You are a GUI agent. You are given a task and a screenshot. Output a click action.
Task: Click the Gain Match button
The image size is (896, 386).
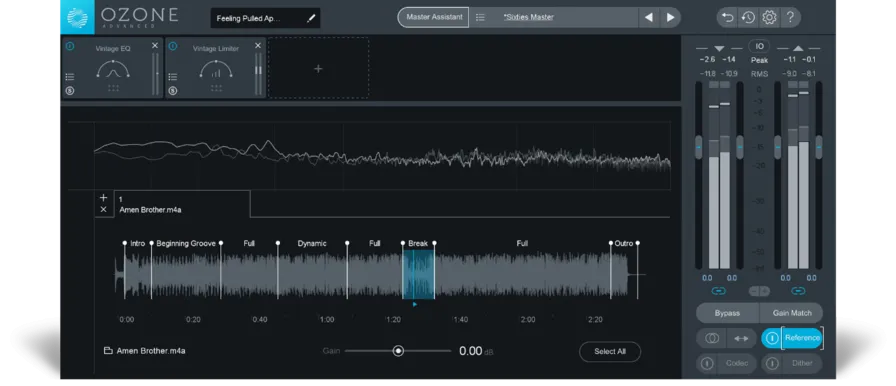pos(791,313)
